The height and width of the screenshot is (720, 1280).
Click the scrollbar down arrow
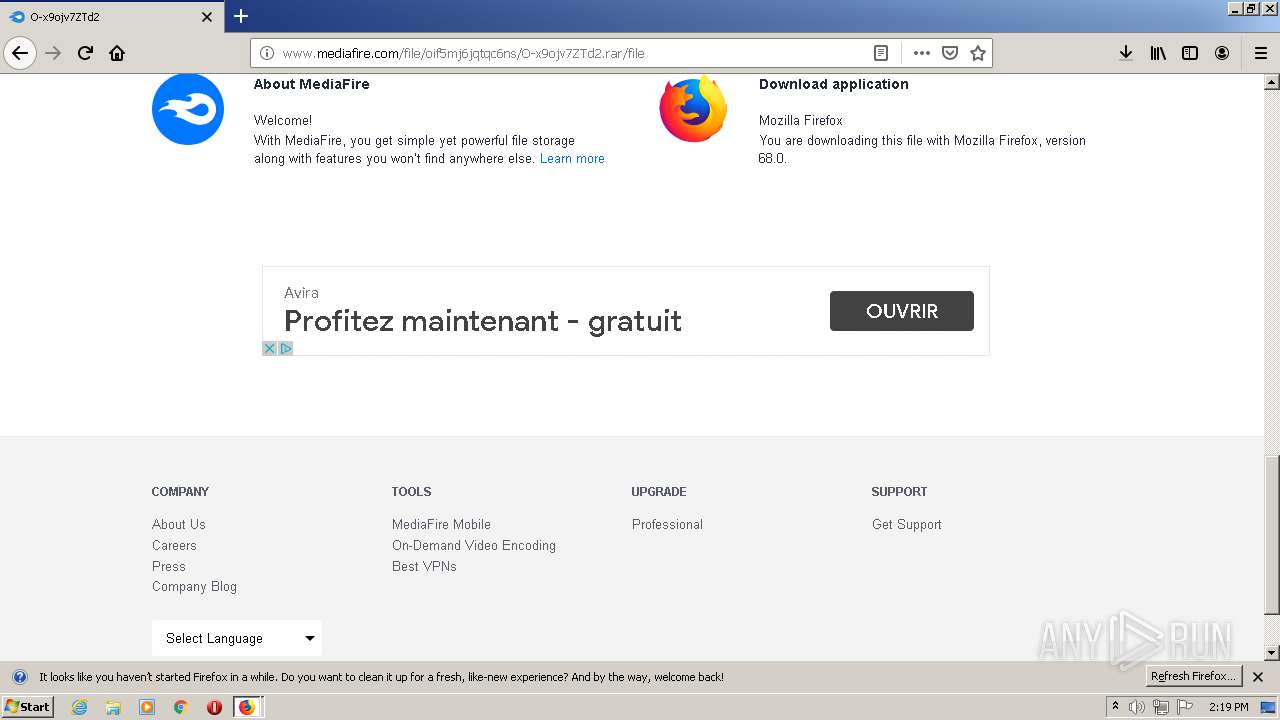click(1272, 652)
